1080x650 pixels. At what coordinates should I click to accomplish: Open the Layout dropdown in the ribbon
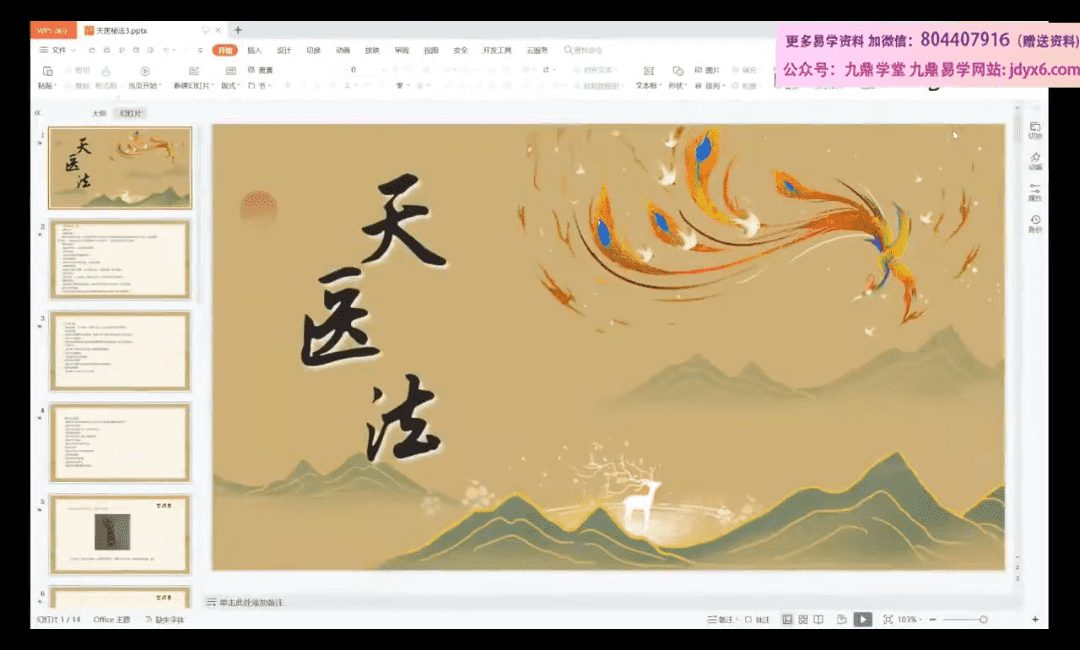230,85
